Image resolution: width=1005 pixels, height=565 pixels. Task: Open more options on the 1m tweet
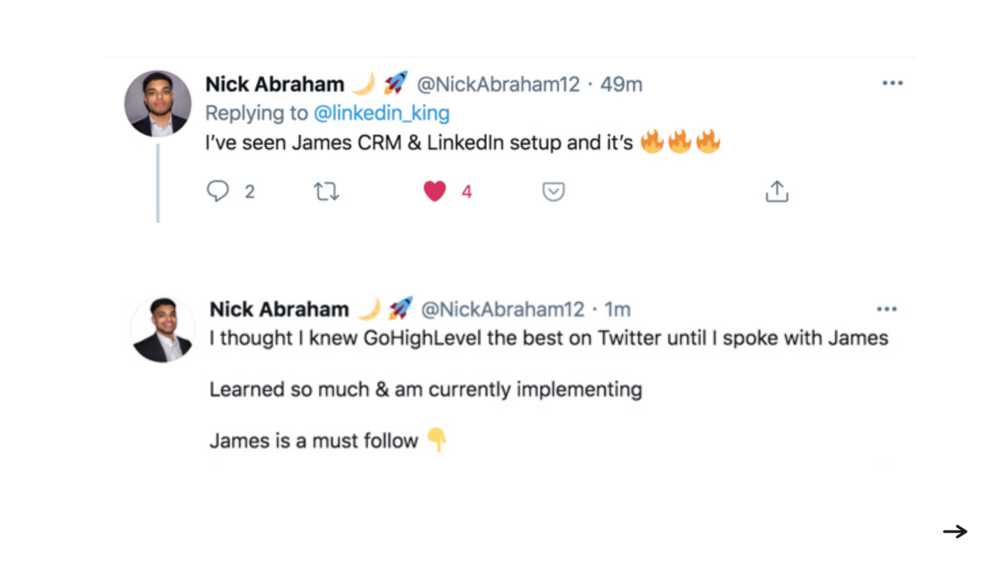887,309
